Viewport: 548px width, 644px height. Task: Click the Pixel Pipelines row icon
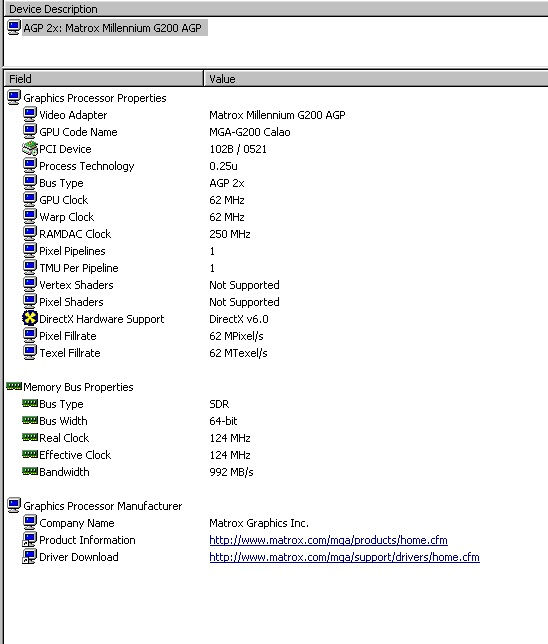(x=30, y=251)
